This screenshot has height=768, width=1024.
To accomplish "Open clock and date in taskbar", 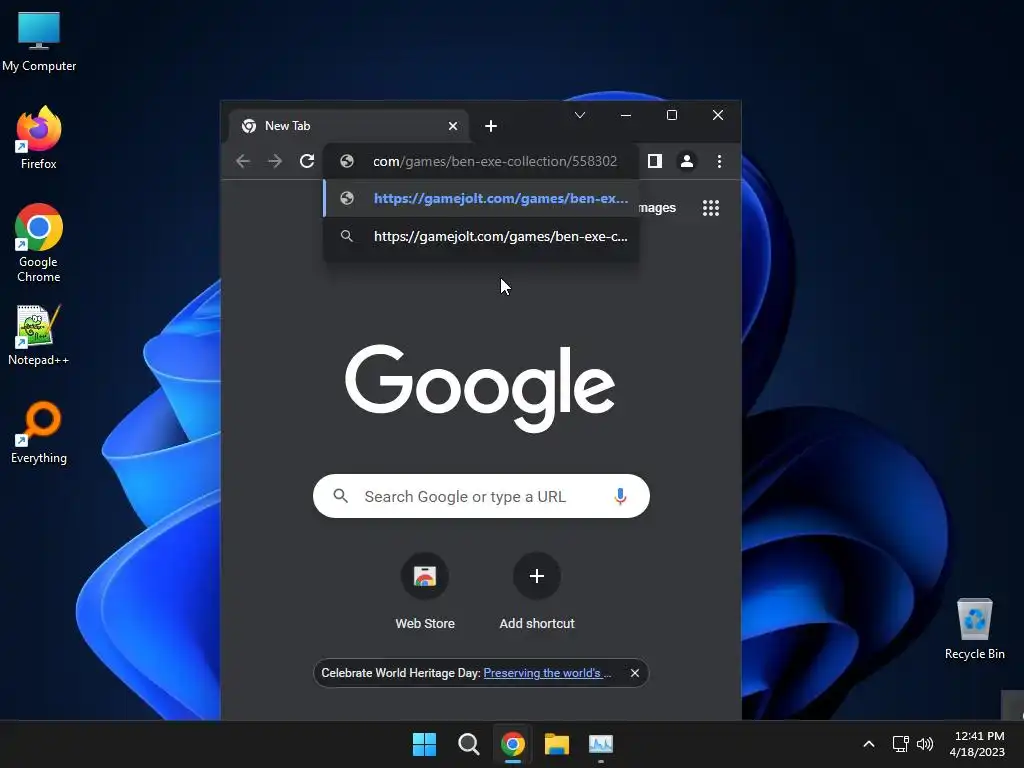I will (x=977, y=744).
